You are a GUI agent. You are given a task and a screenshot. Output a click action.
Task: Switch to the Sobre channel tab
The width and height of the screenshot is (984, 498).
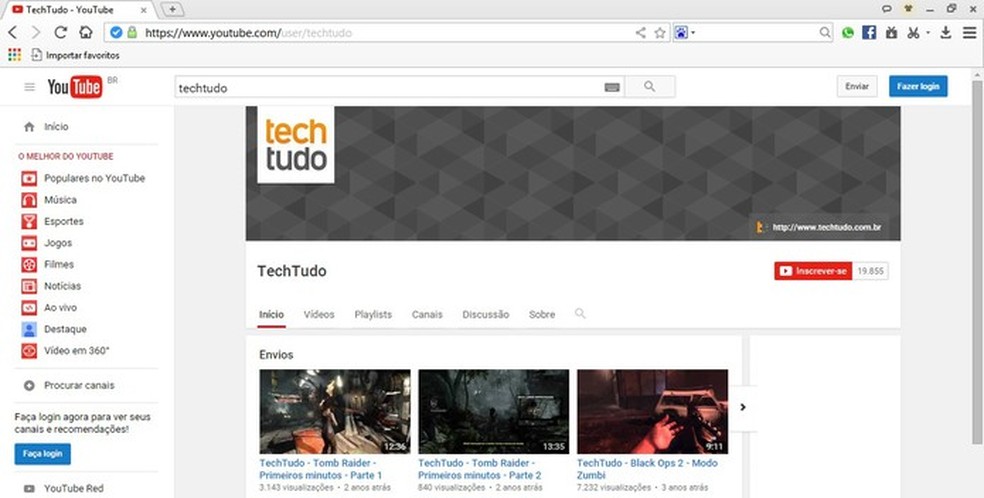(542, 314)
